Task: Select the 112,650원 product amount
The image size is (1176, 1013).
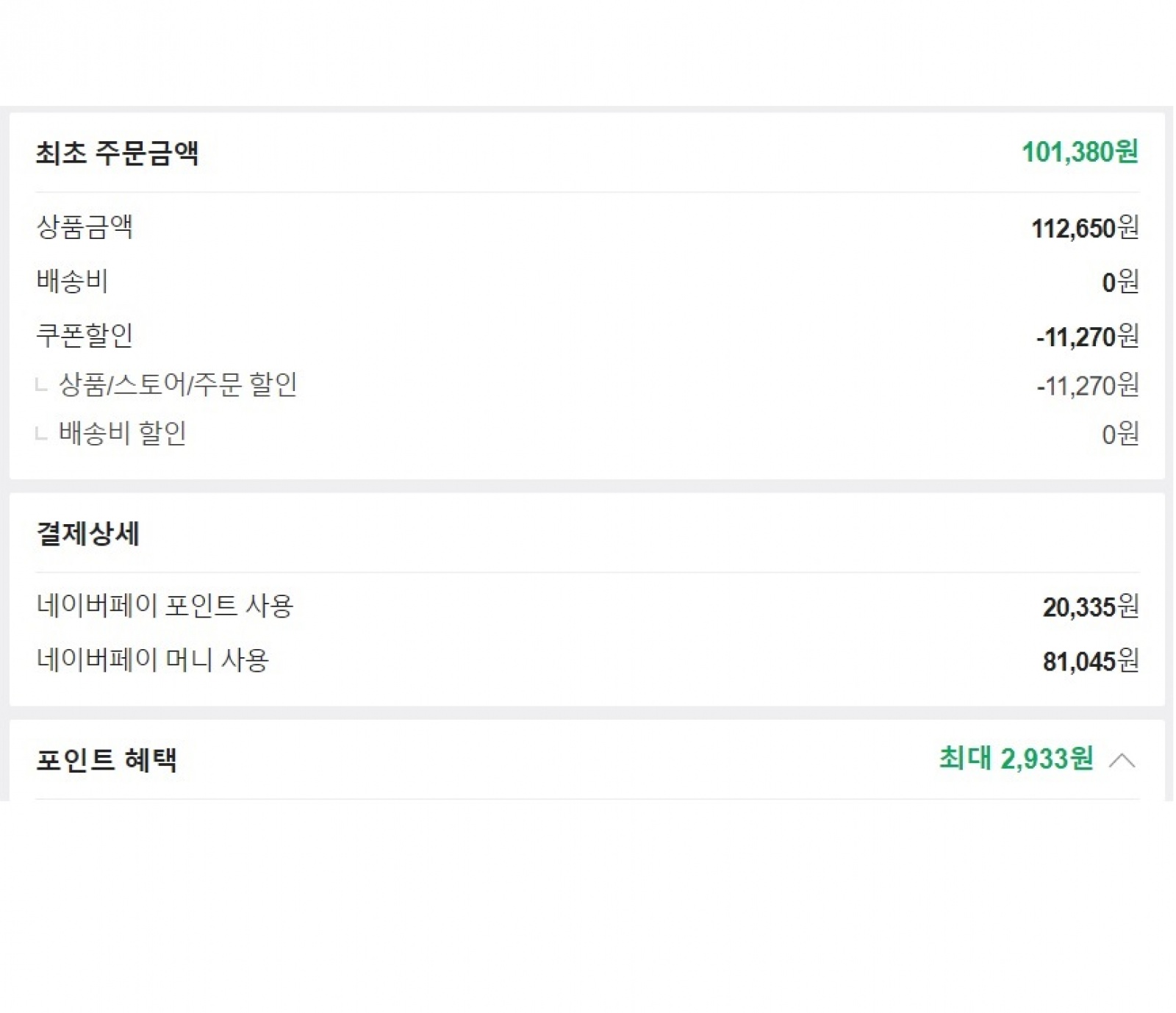Action: click(1085, 229)
